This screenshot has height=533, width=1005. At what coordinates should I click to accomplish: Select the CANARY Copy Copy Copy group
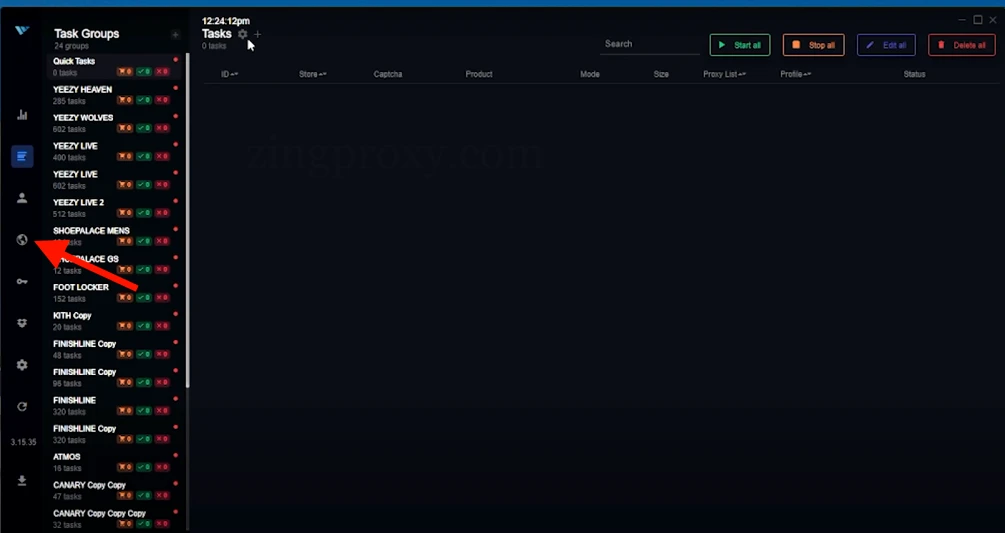pos(115,518)
